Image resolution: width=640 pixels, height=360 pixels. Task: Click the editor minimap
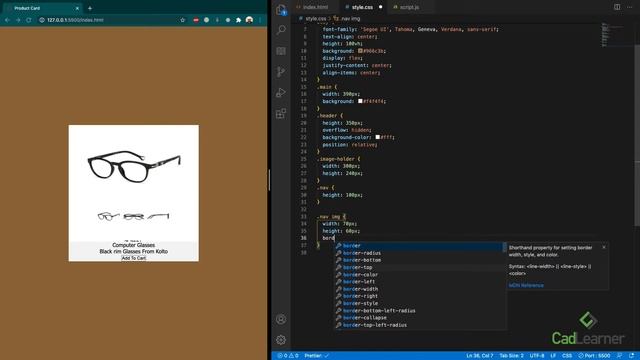pos(618,35)
